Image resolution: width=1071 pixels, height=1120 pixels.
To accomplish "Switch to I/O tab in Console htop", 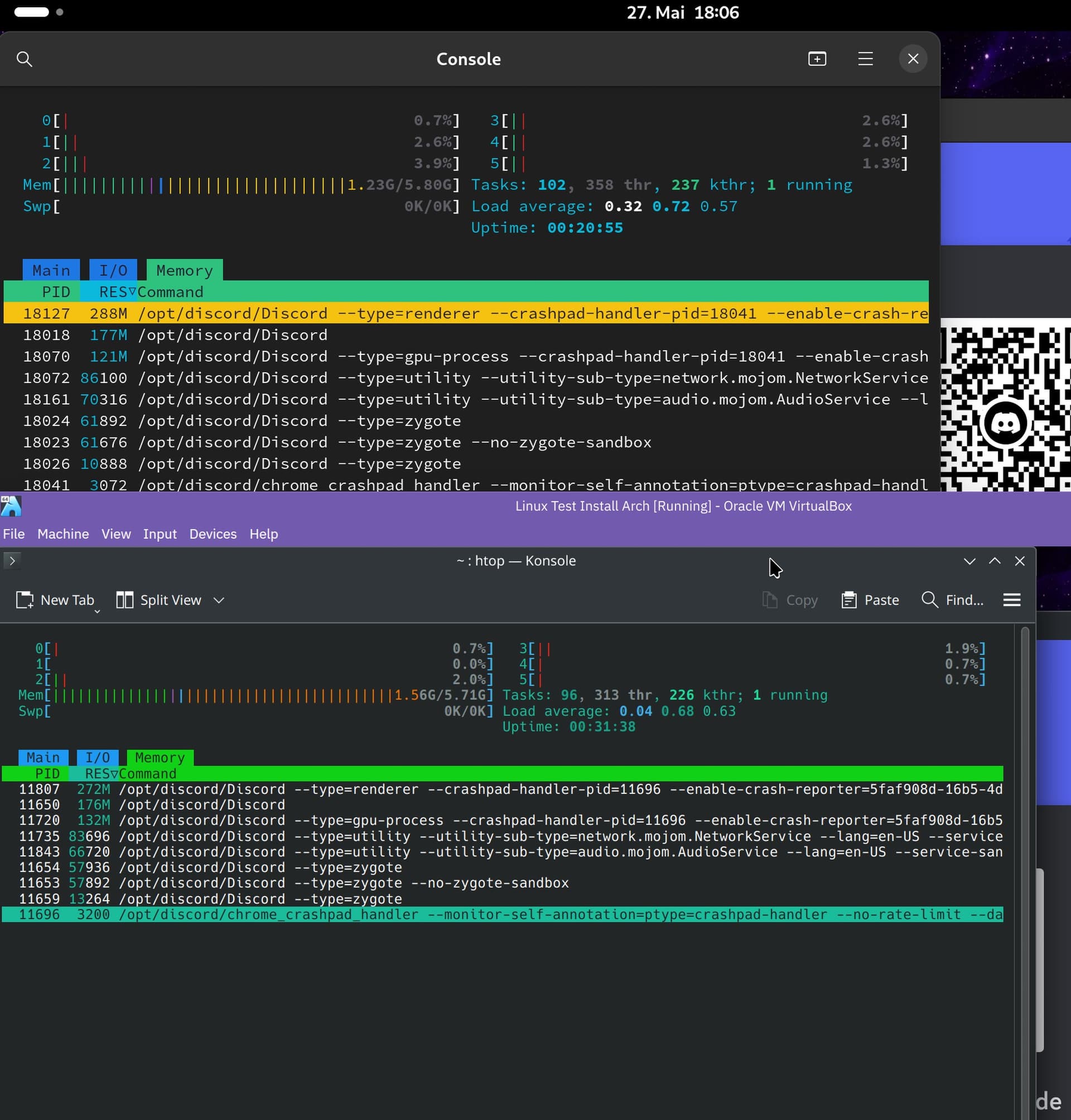I will click(113, 270).
